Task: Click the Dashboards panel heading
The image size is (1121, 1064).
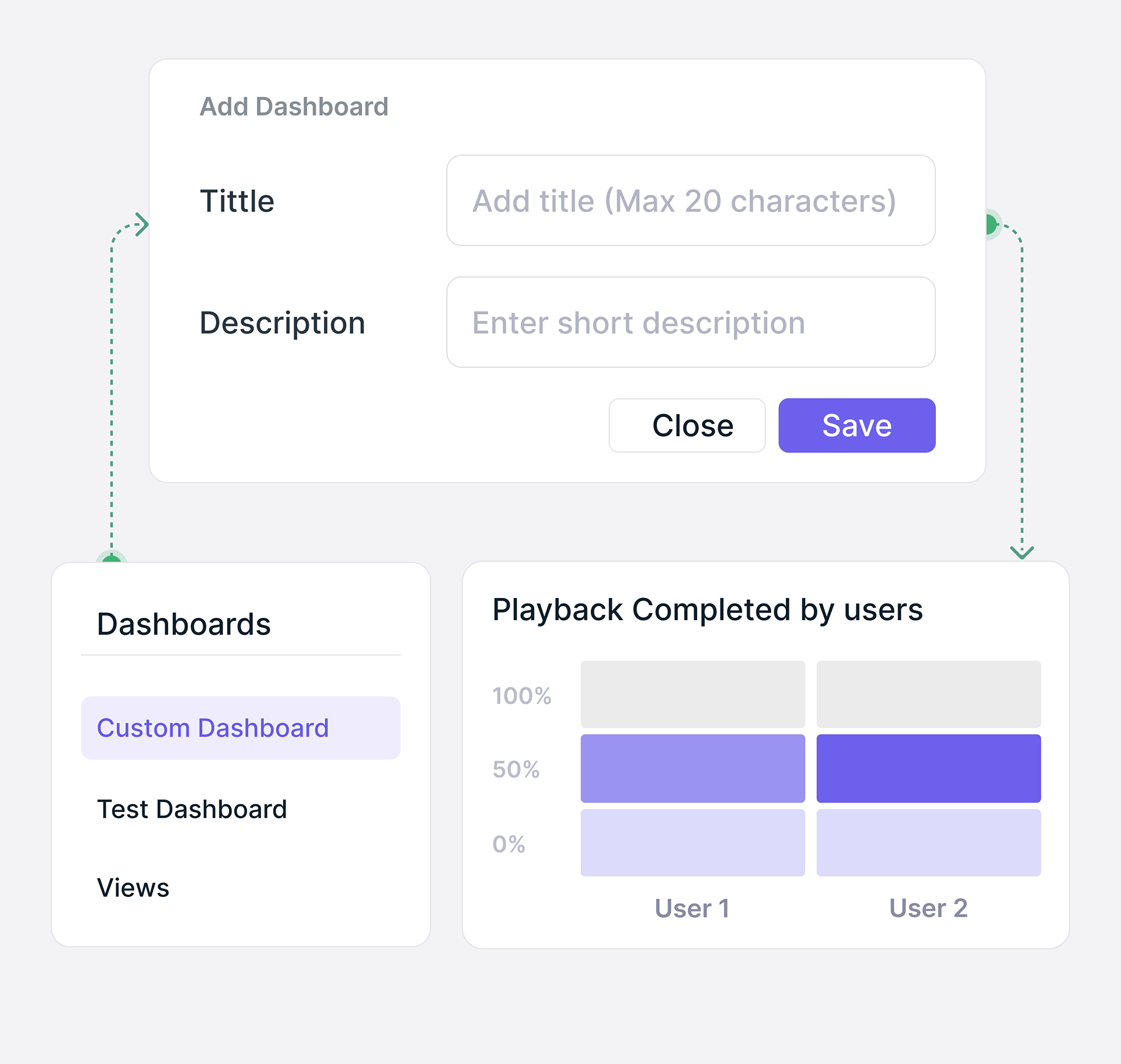Action: click(x=184, y=624)
